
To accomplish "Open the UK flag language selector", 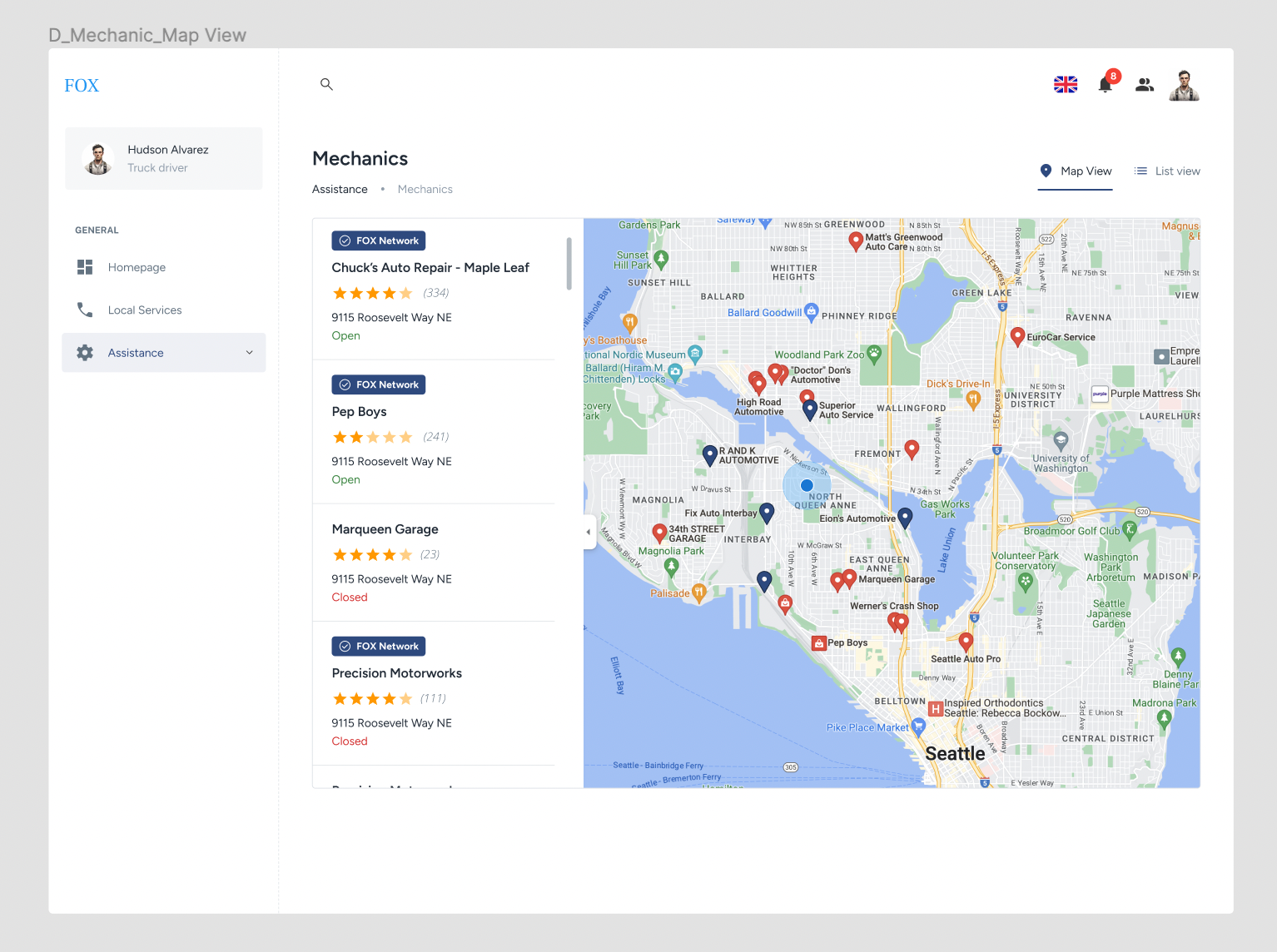I will [x=1066, y=84].
